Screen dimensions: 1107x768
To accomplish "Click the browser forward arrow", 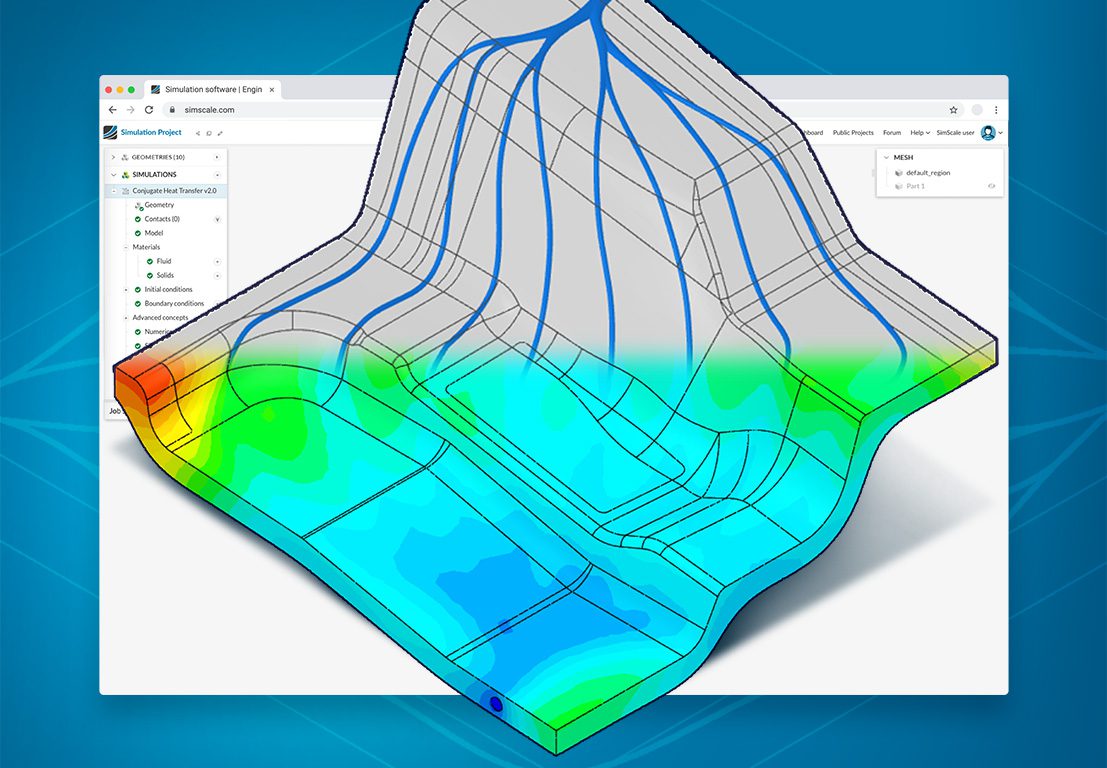I will [x=130, y=109].
